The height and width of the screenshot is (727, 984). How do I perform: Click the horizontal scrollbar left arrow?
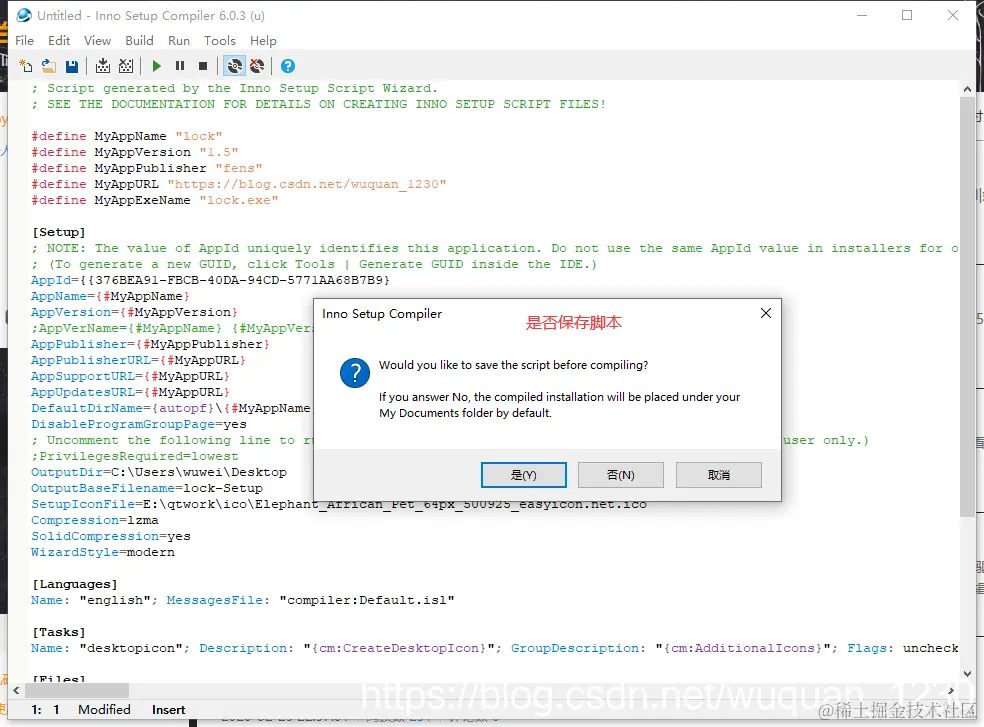[16, 691]
